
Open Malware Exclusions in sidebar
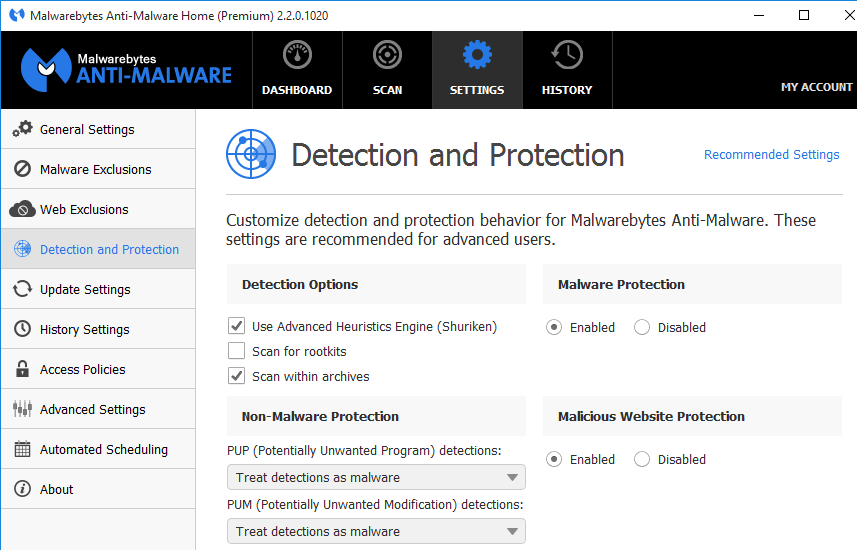coord(98,169)
